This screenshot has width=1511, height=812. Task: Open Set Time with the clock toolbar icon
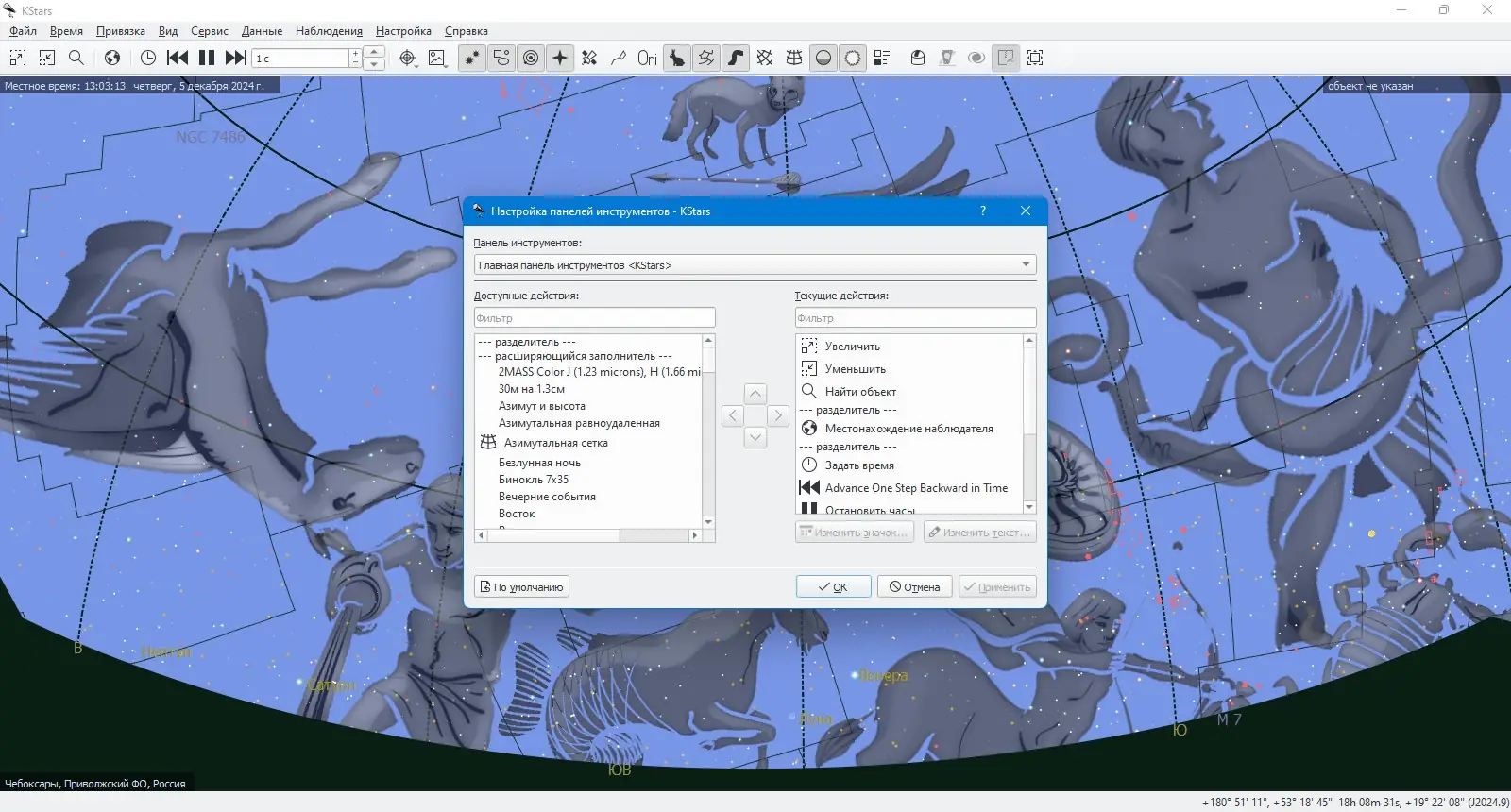148,58
